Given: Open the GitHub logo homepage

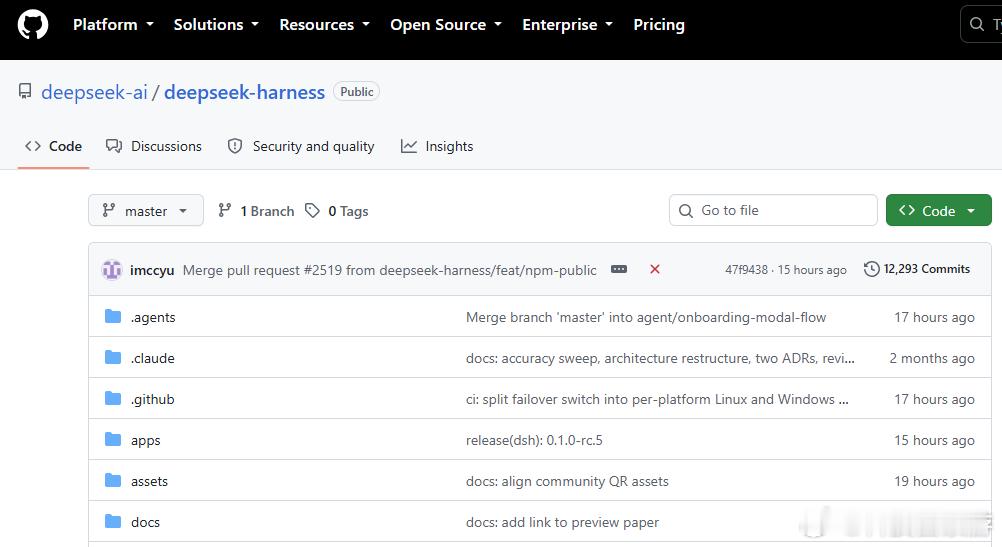Looking at the screenshot, I should (x=33, y=25).
